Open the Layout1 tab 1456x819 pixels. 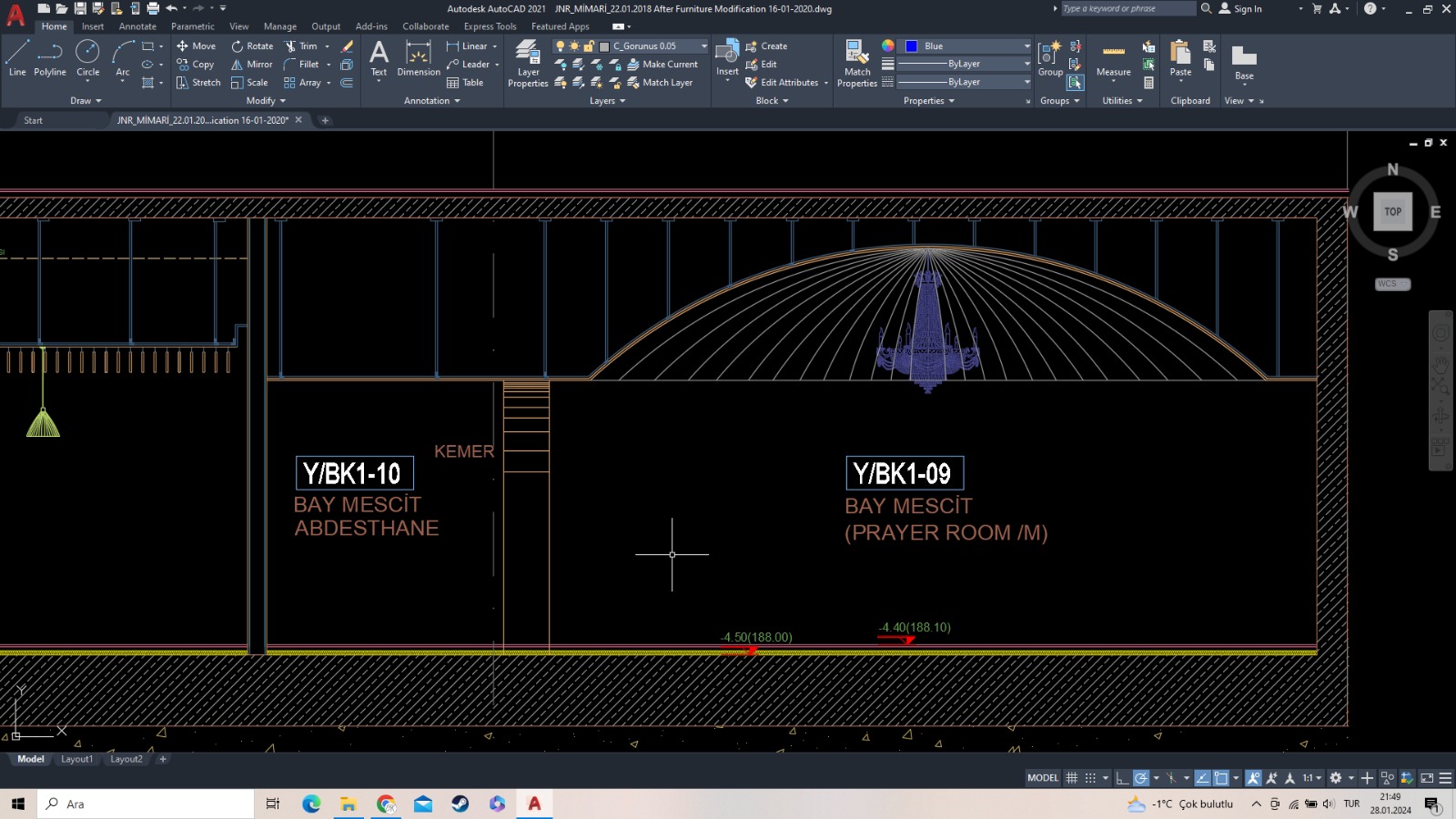[76, 759]
